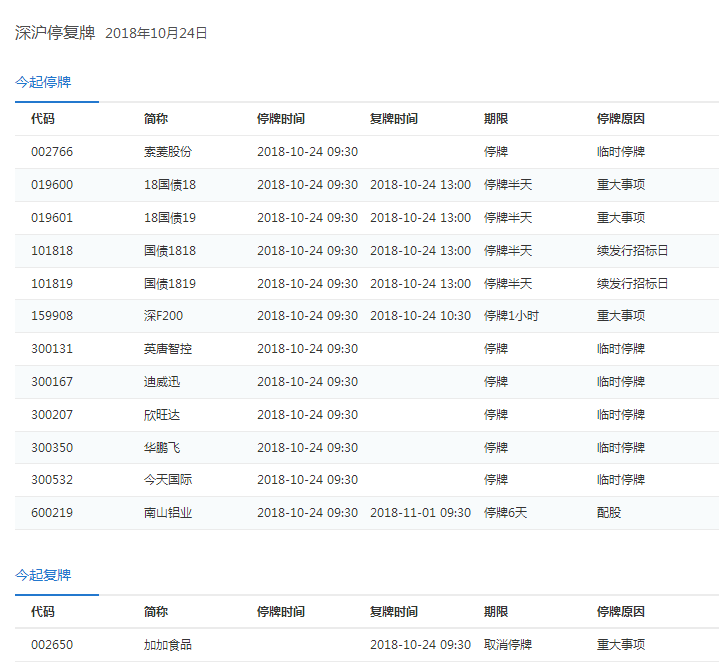Open the 索菱股份 stock name
719x664 pixels.
tap(168, 152)
